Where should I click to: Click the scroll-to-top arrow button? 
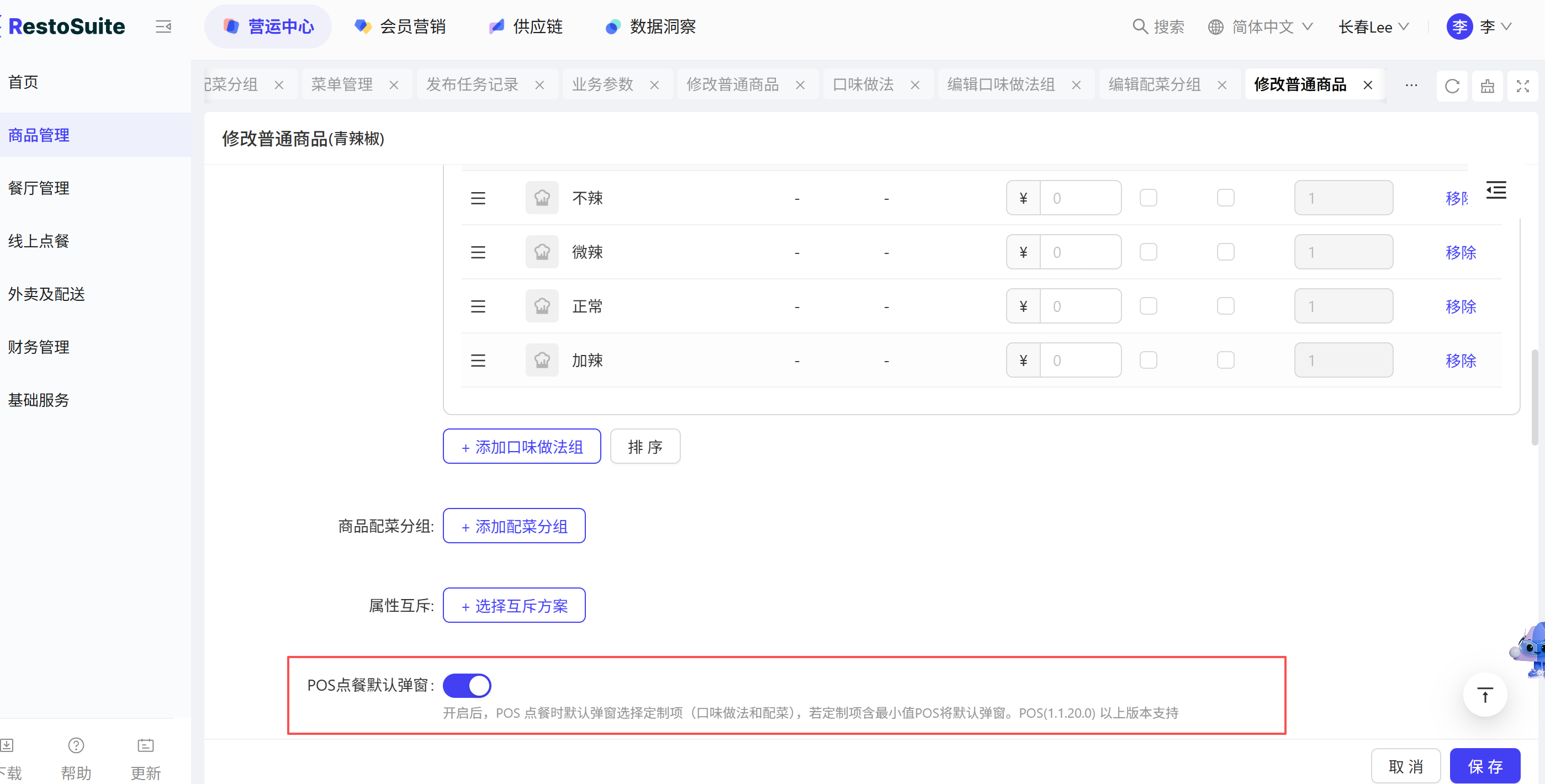click(x=1485, y=695)
